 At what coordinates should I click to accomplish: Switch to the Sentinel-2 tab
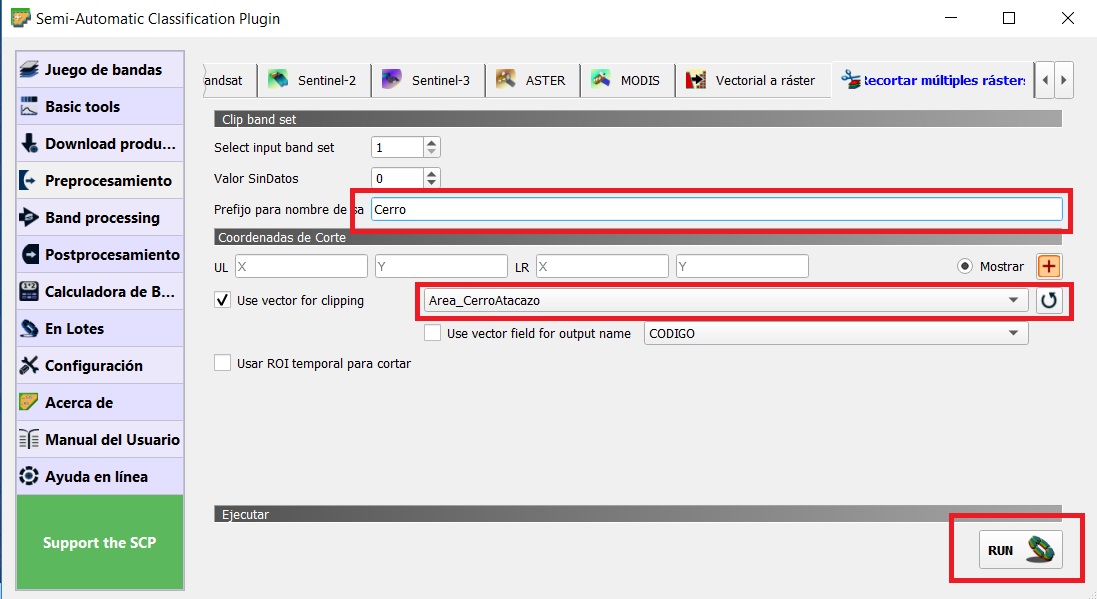pyautogui.click(x=314, y=80)
